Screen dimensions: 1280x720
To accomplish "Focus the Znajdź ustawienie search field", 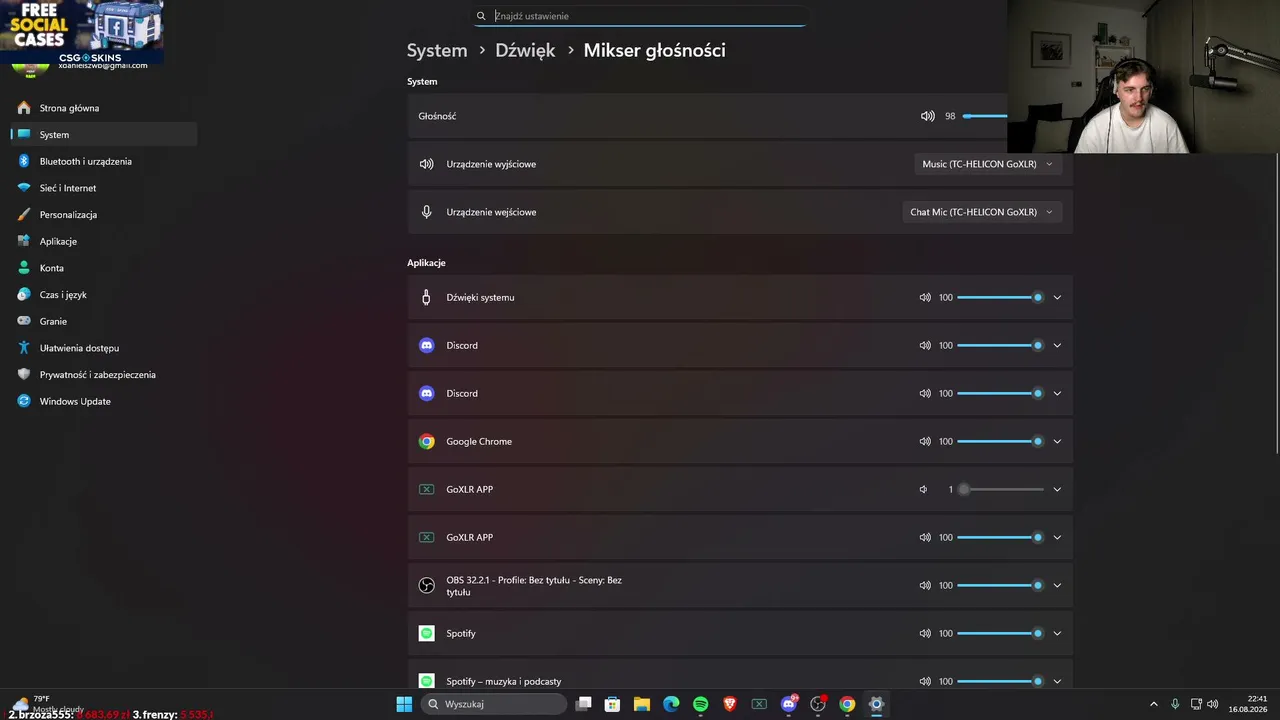I will [x=640, y=16].
